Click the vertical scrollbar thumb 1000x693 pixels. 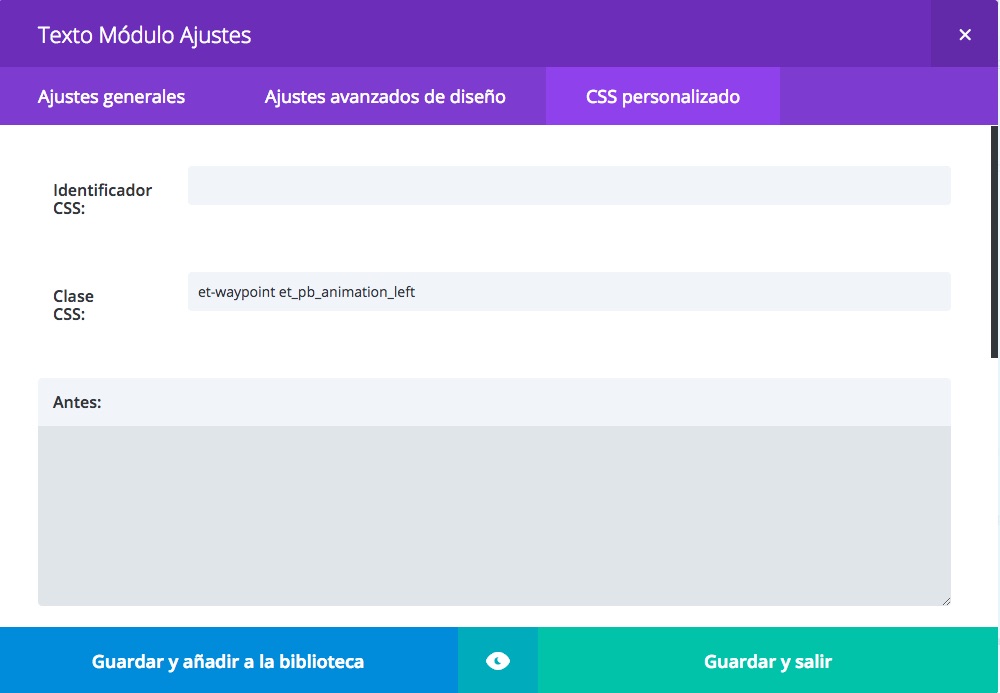tap(994, 240)
